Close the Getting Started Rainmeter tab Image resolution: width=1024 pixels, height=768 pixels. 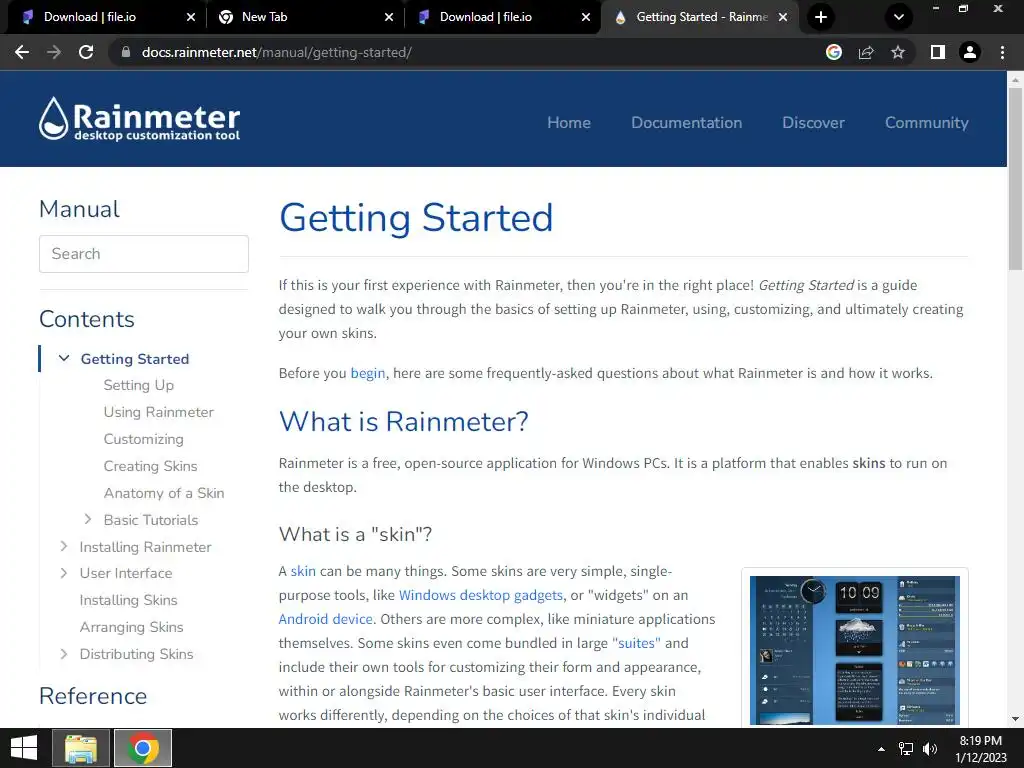783,17
